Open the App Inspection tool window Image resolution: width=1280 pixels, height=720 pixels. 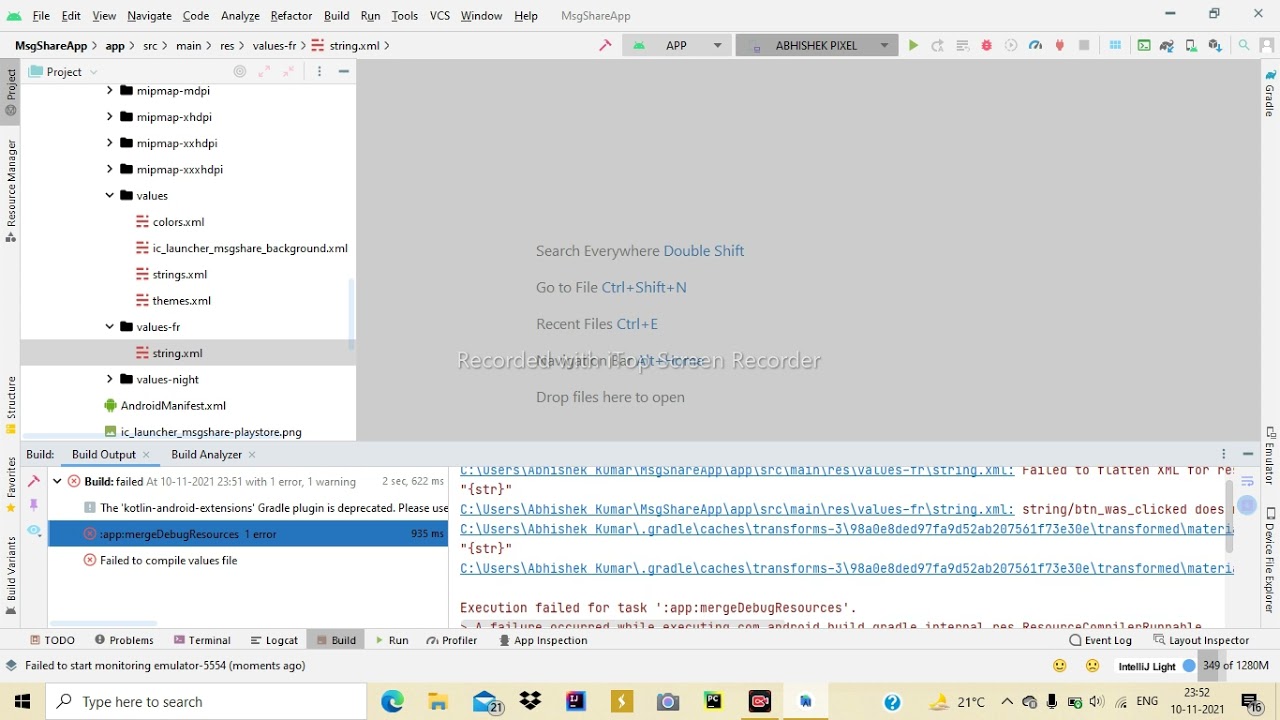click(543, 640)
